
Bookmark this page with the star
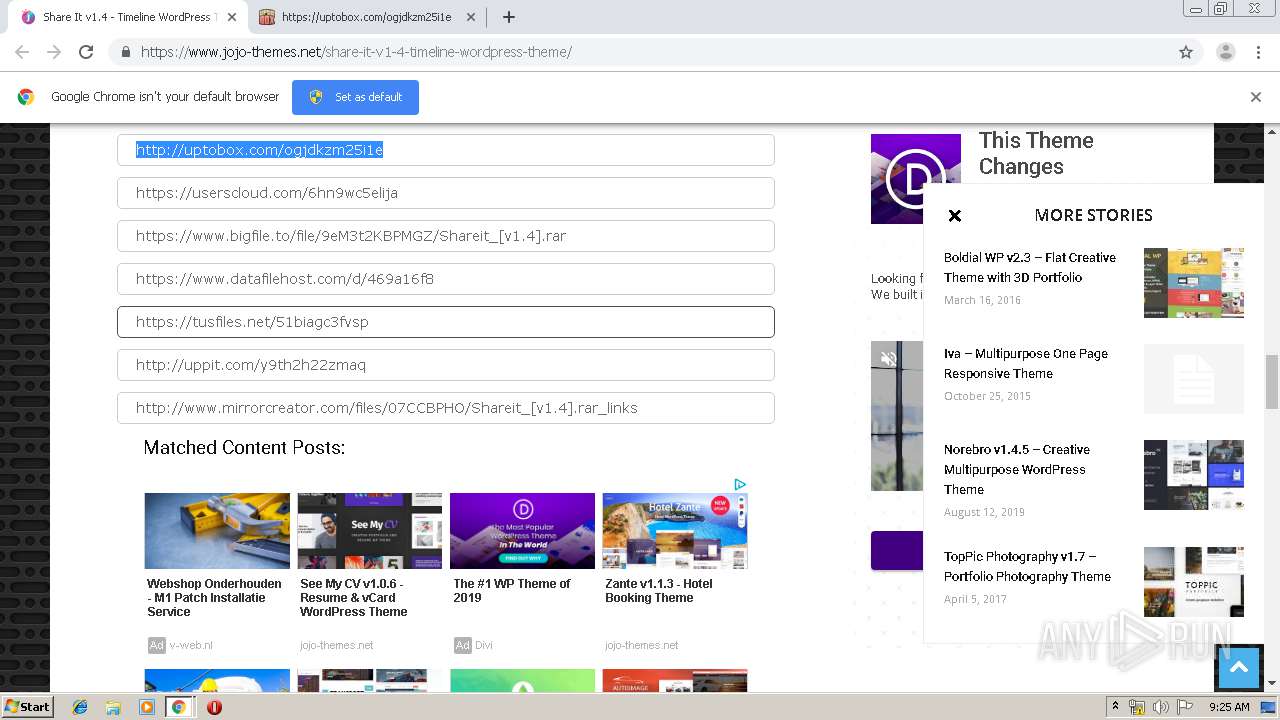pyautogui.click(x=1186, y=52)
